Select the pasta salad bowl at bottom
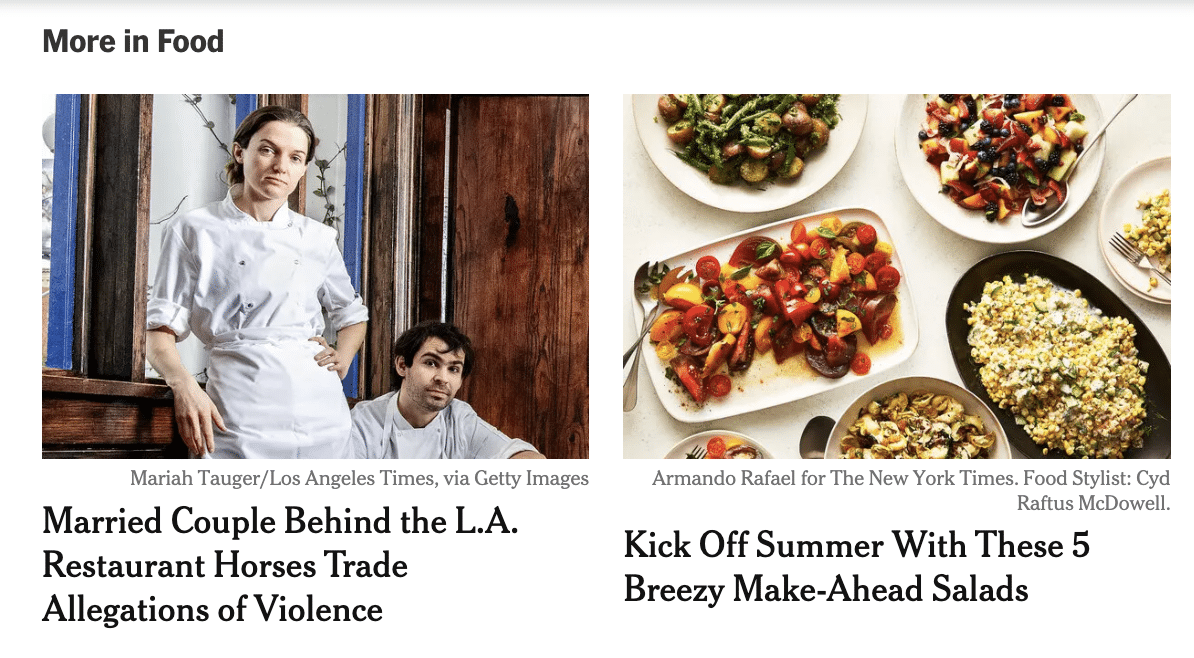 pyautogui.click(x=918, y=421)
